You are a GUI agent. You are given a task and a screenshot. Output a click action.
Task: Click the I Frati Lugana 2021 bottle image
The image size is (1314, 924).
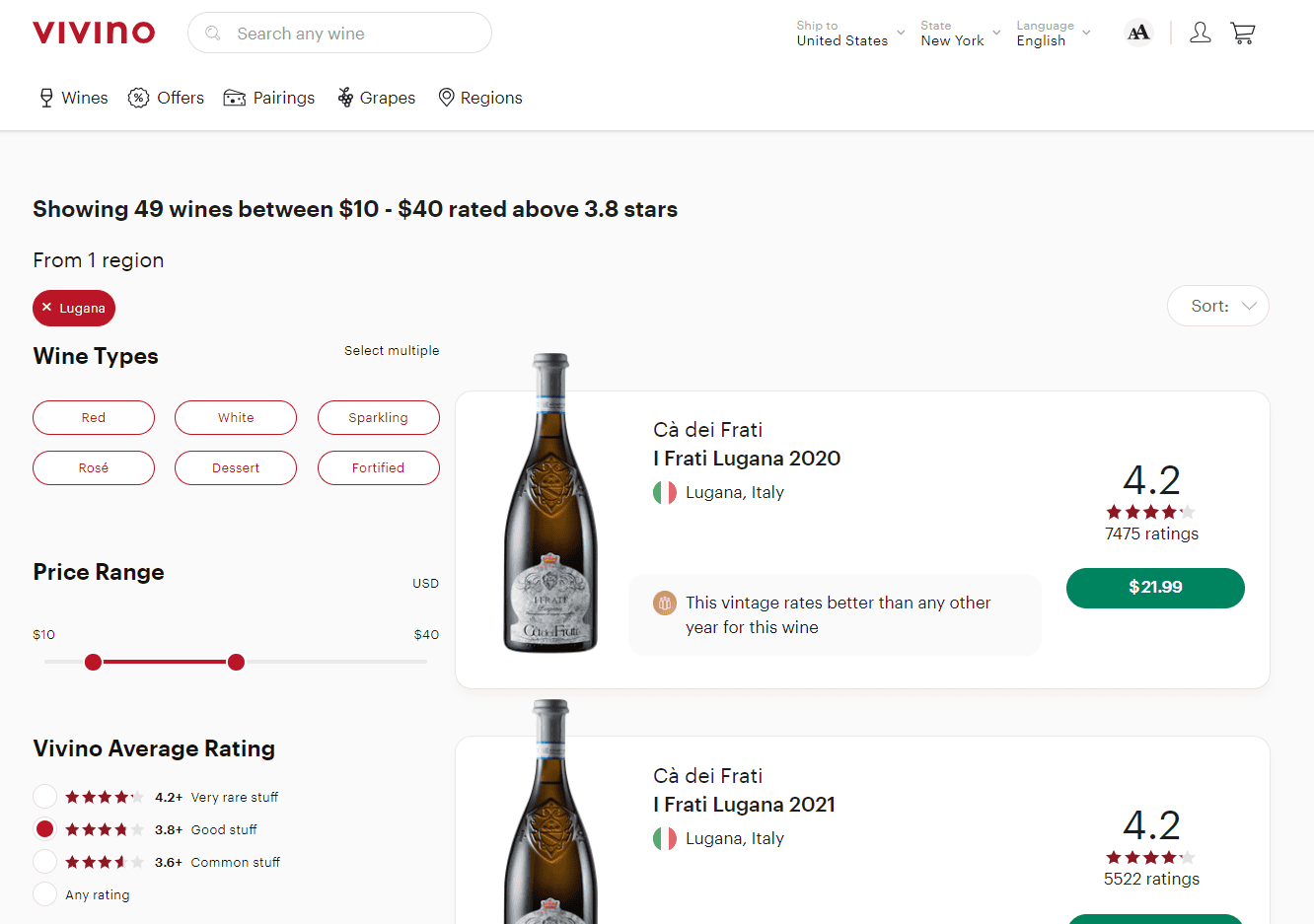click(550, 812)
